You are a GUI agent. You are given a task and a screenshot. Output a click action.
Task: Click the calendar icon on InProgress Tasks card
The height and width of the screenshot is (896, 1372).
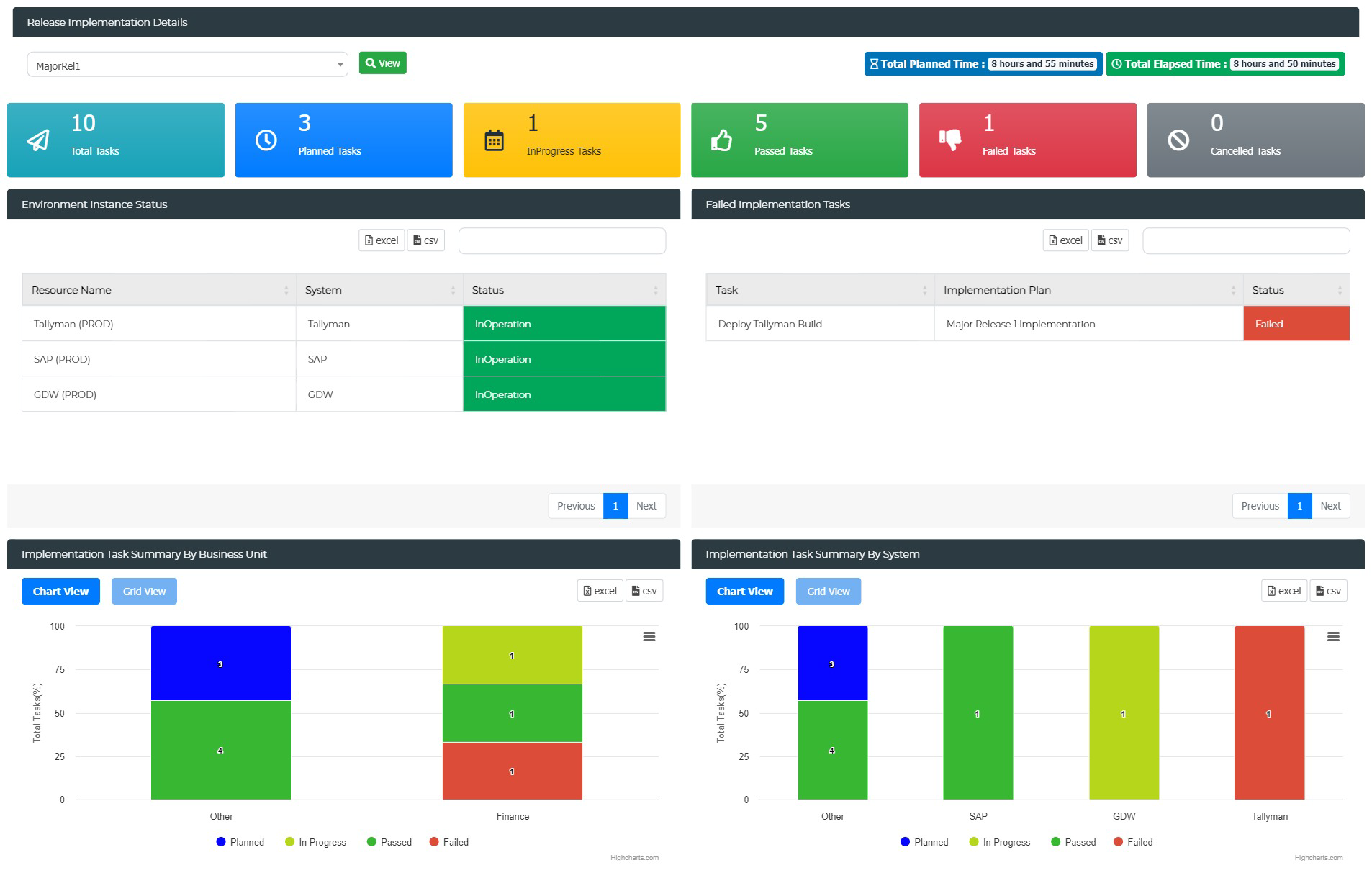[x=494, y=140]
